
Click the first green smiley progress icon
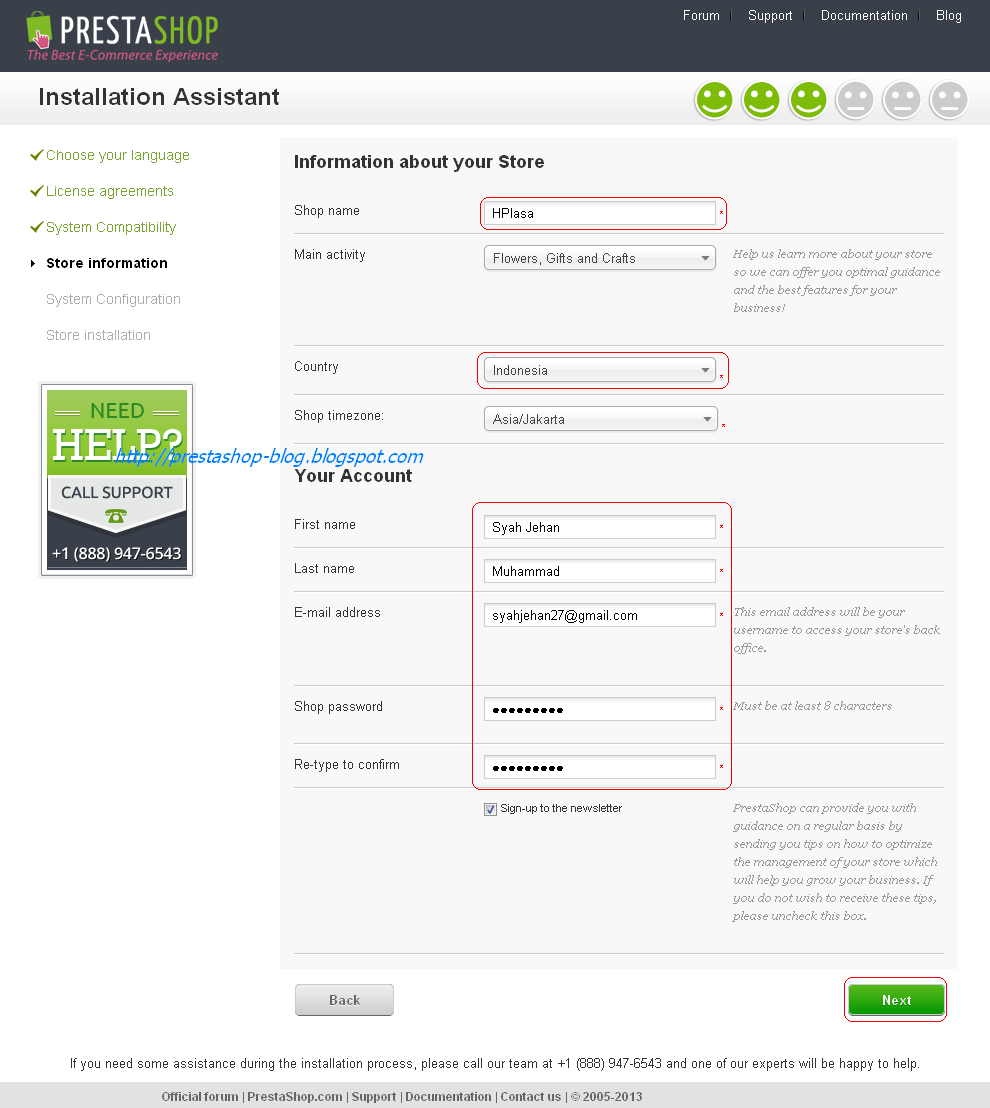tap(714, 100)
